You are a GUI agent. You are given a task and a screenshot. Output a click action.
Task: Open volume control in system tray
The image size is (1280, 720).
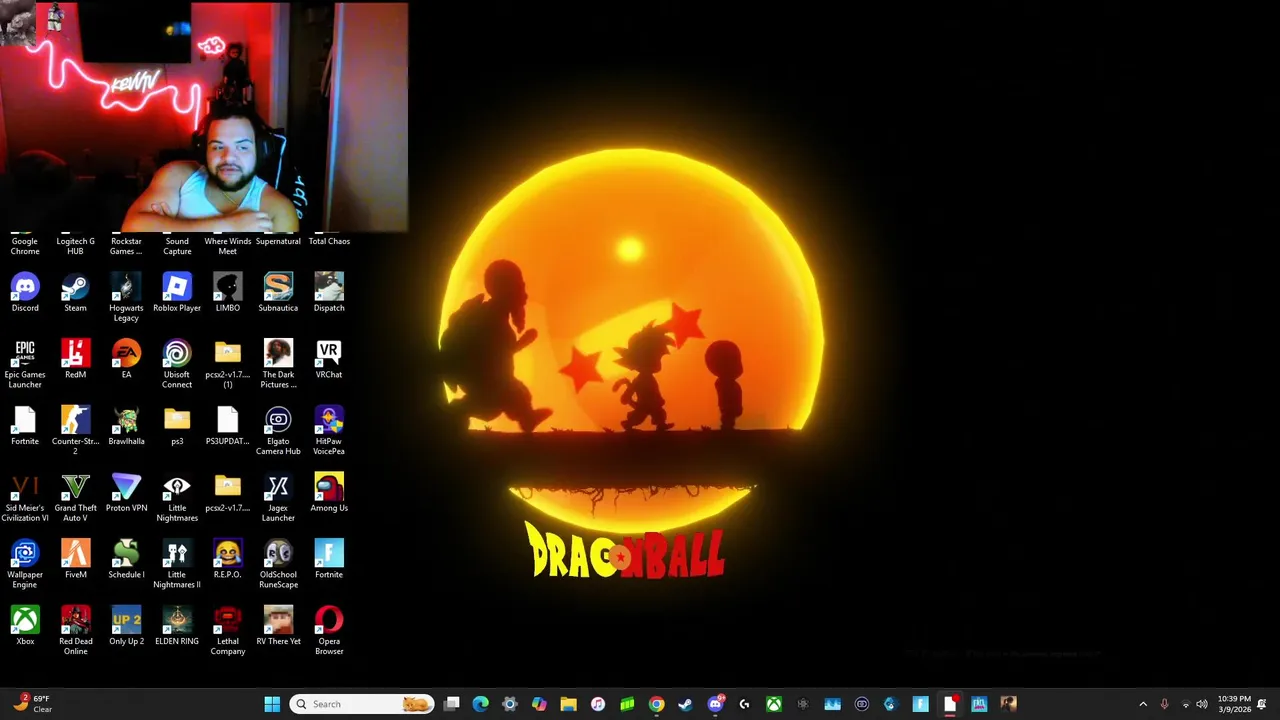tap(1202, 704)
